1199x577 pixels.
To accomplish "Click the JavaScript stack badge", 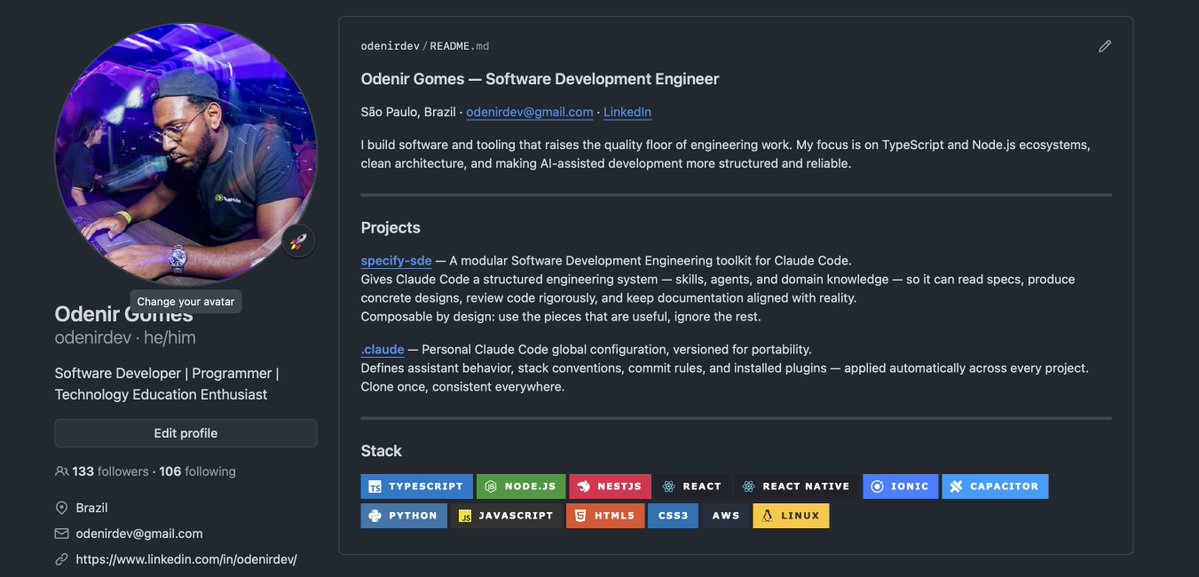I will pyautogui.click(x=507, y=516).
